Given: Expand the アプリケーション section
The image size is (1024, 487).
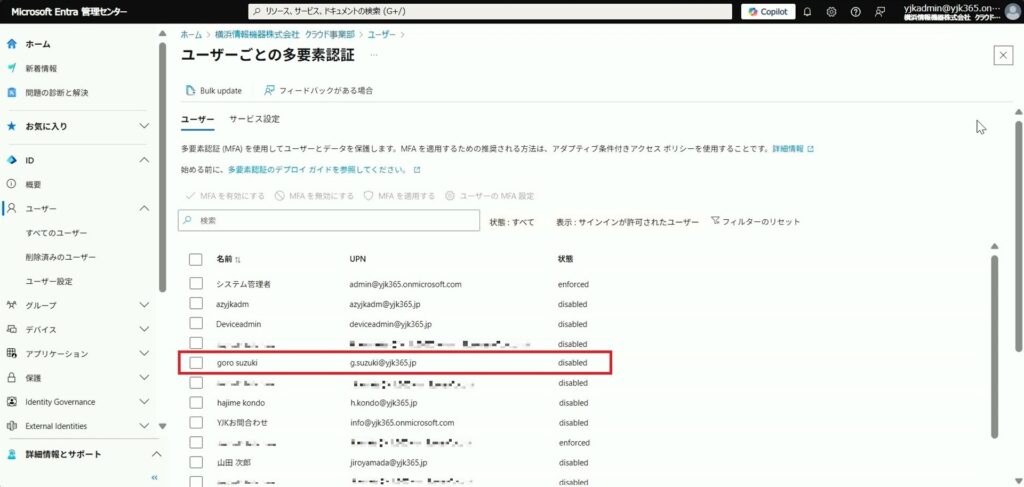Looking at the screenshot, I should point(145,353).
